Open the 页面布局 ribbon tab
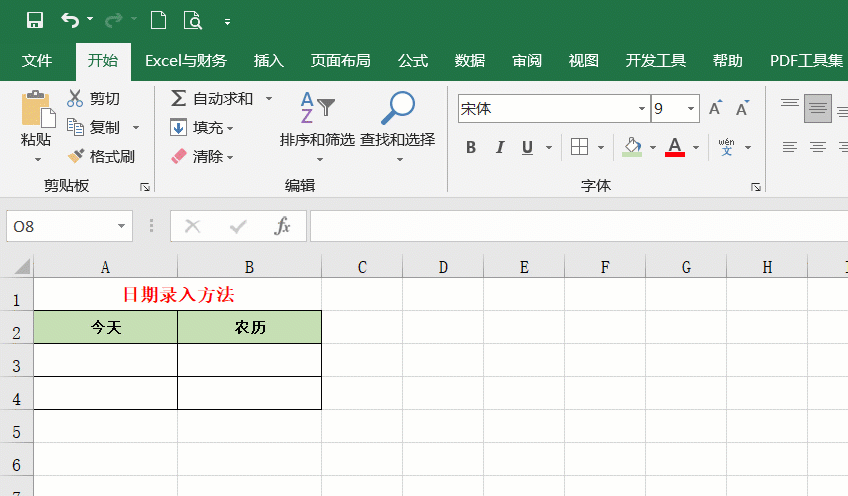The image size is (848, 496). [340, 61]
